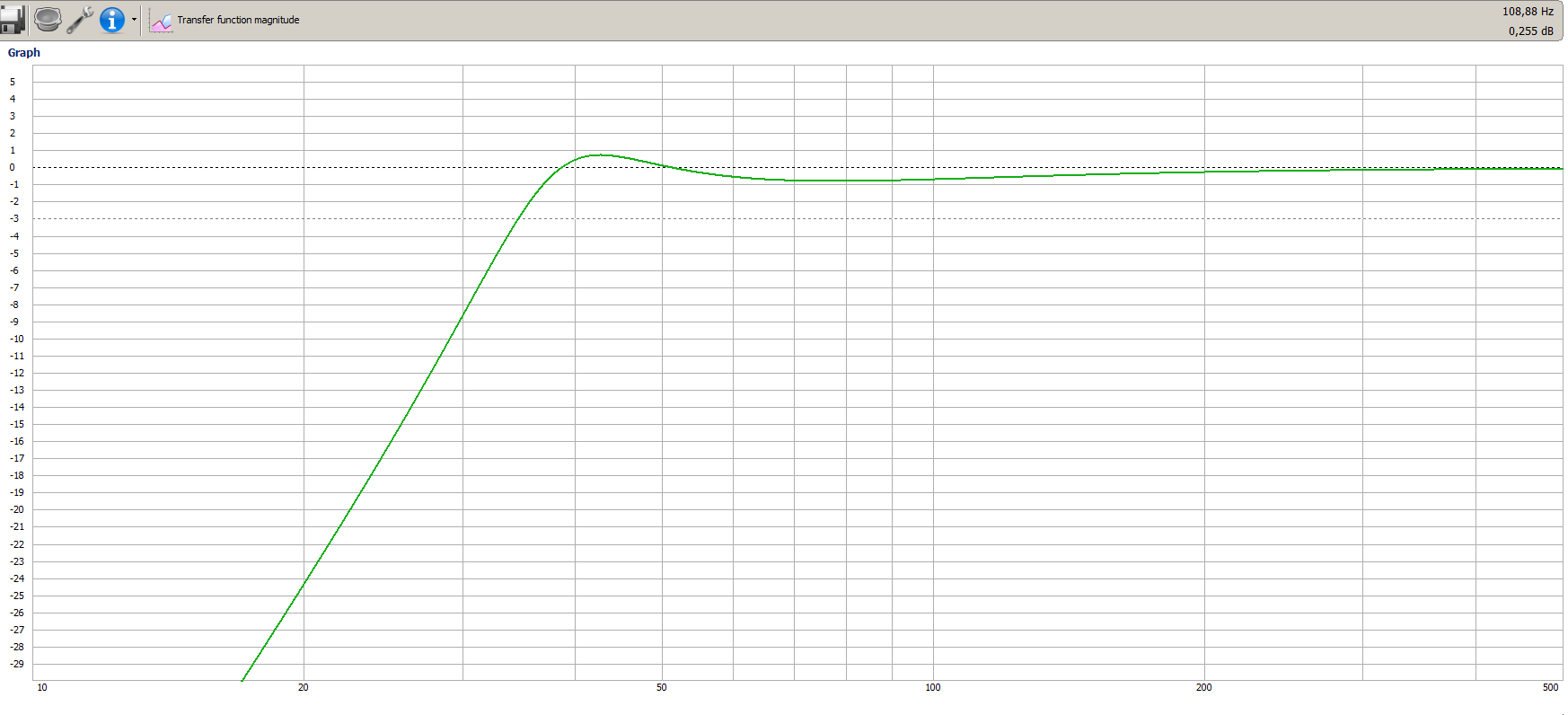Click the -29 dB axis label
The image size is (1568, 715).
pos(17,665)
